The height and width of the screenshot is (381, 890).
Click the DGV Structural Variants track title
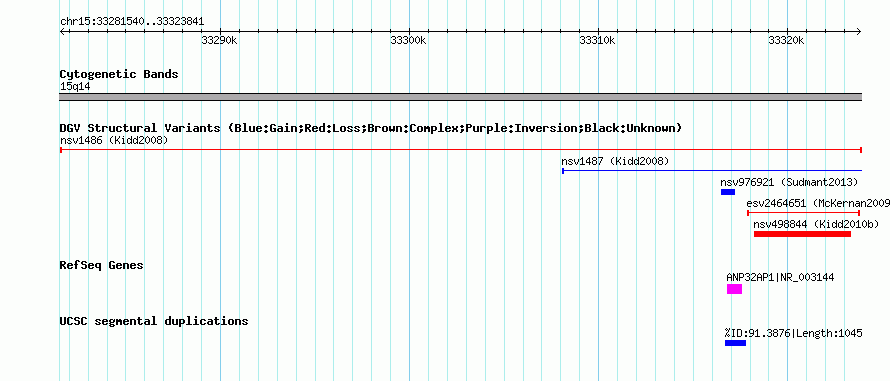click(x=371, y=128)
